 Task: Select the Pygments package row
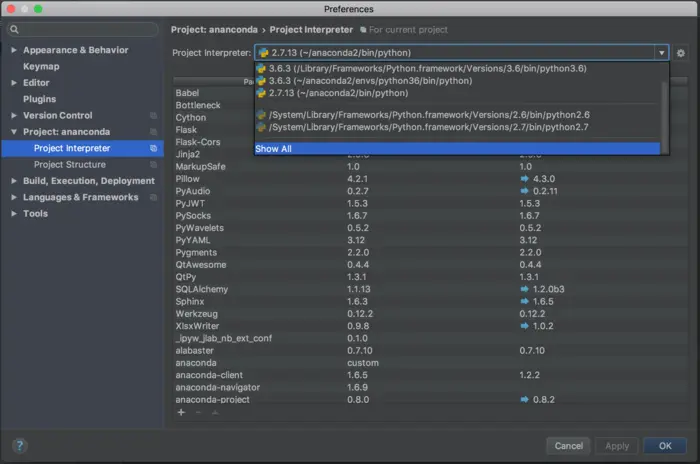pos(430,253)
